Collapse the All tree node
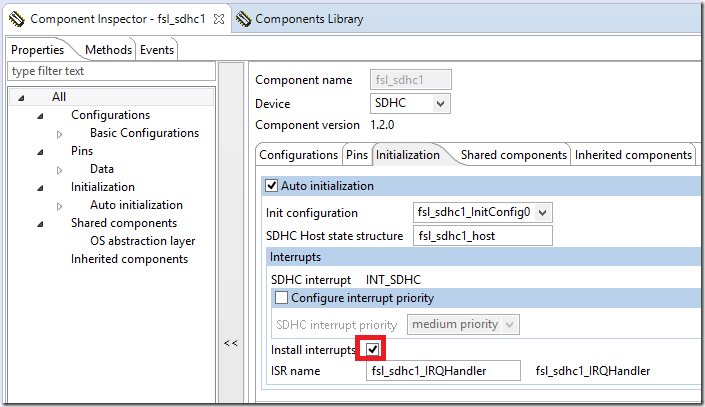The height and width of the screenshot is (407, 705). 21,98
